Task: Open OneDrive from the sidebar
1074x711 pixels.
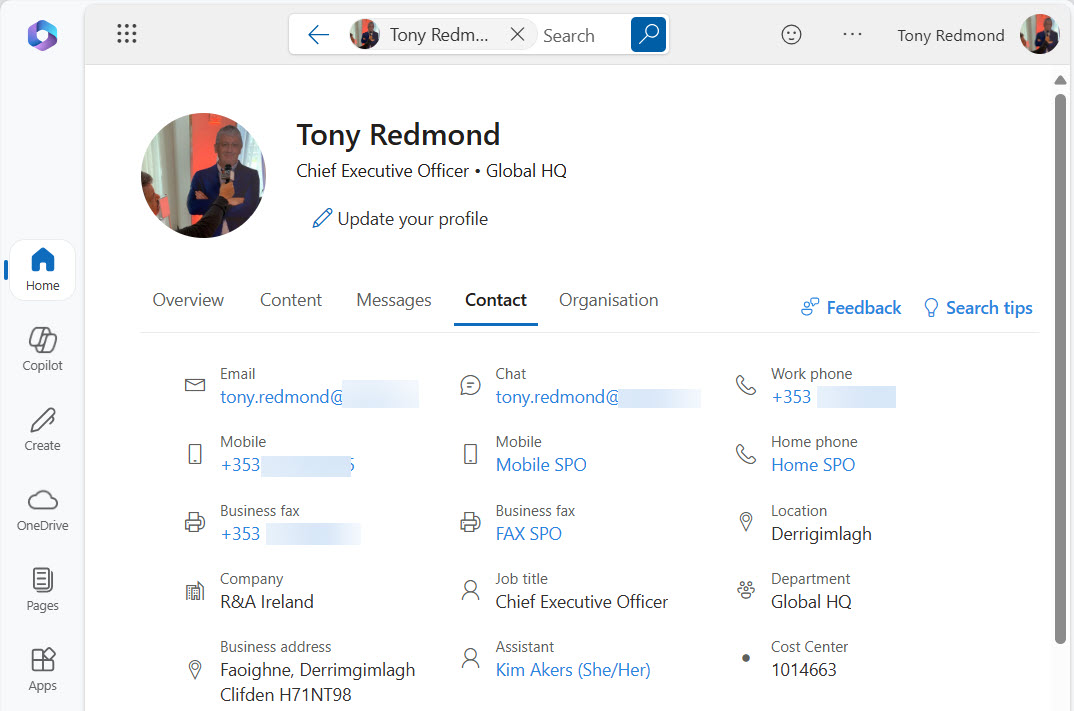Action: [42, 510]
